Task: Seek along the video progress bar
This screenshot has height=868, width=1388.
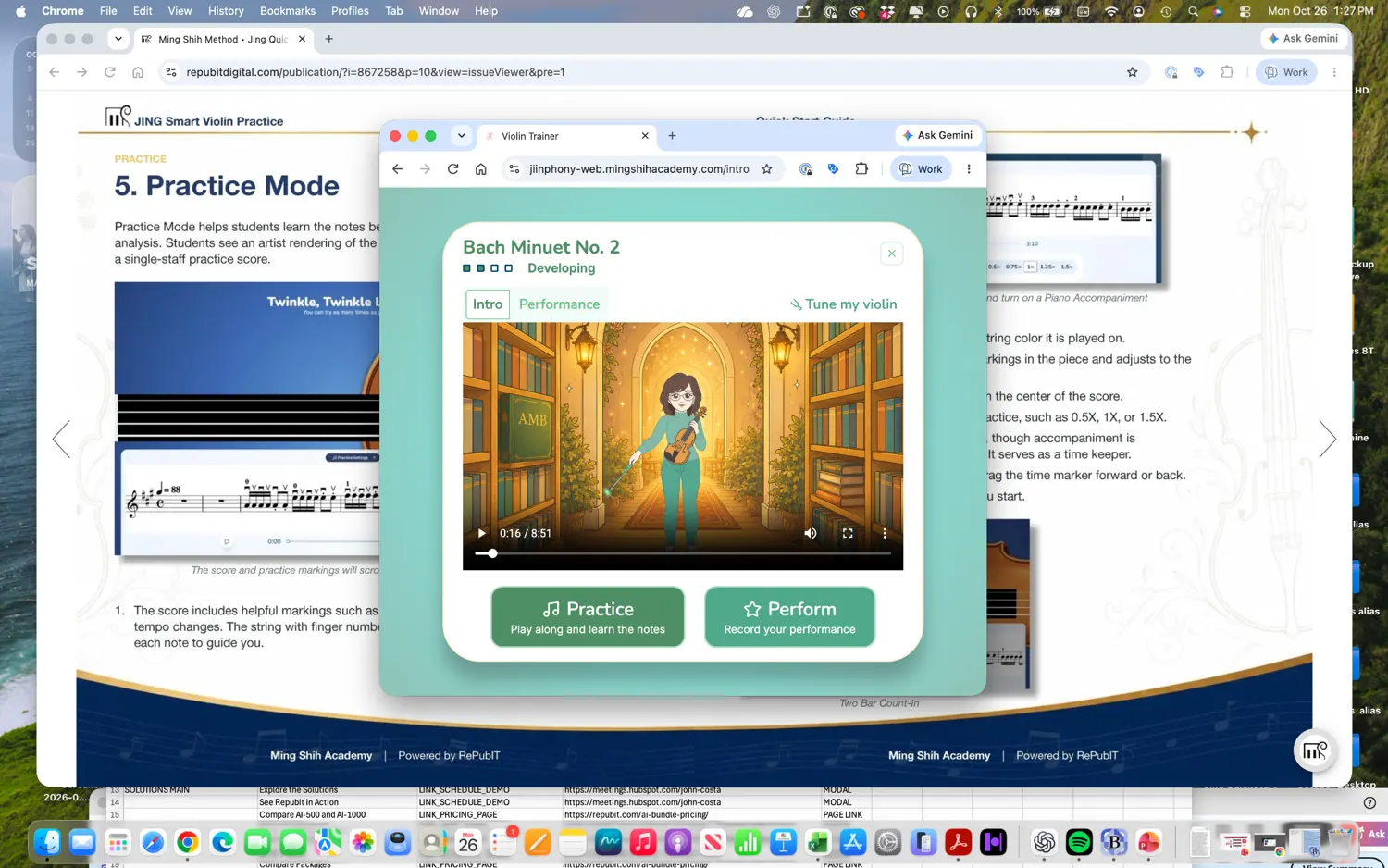Action: [683, 553]
